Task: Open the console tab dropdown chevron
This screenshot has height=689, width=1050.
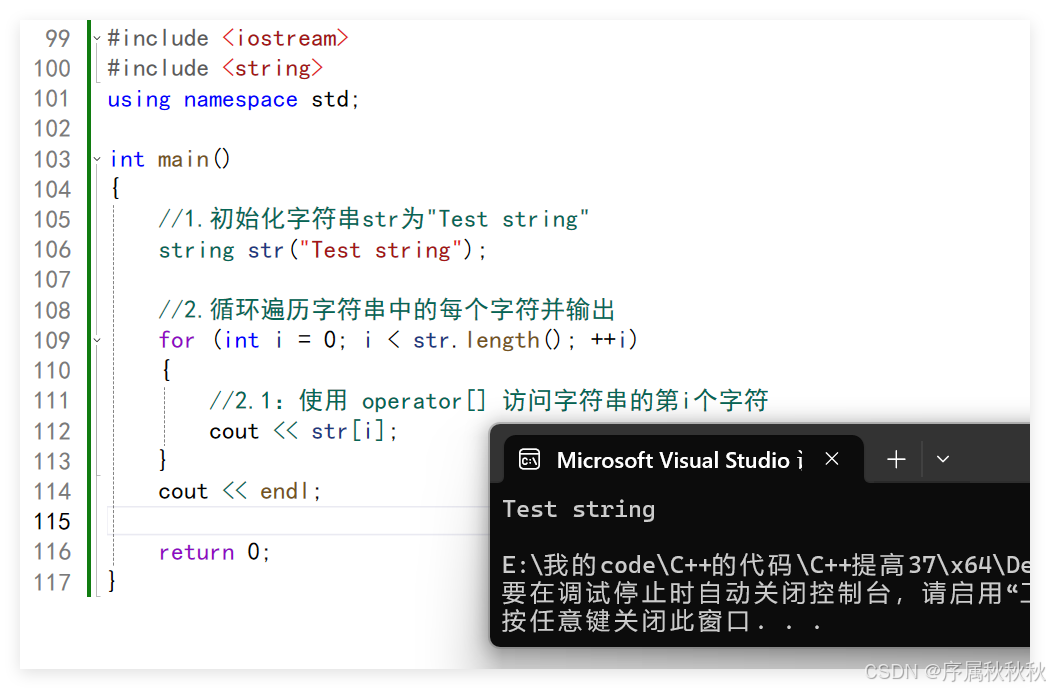Action: 943,459
